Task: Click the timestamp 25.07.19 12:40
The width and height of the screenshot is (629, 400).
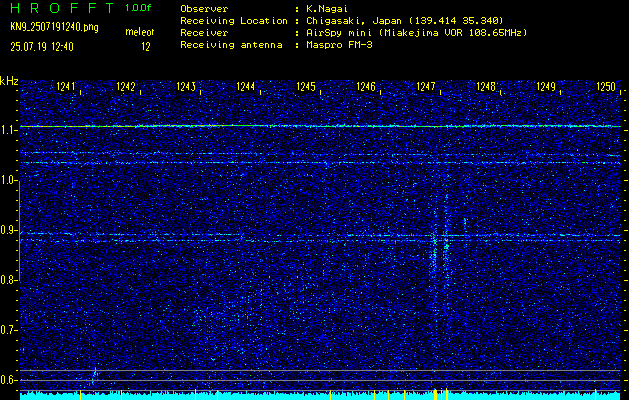Action: (x=42, y=47)
